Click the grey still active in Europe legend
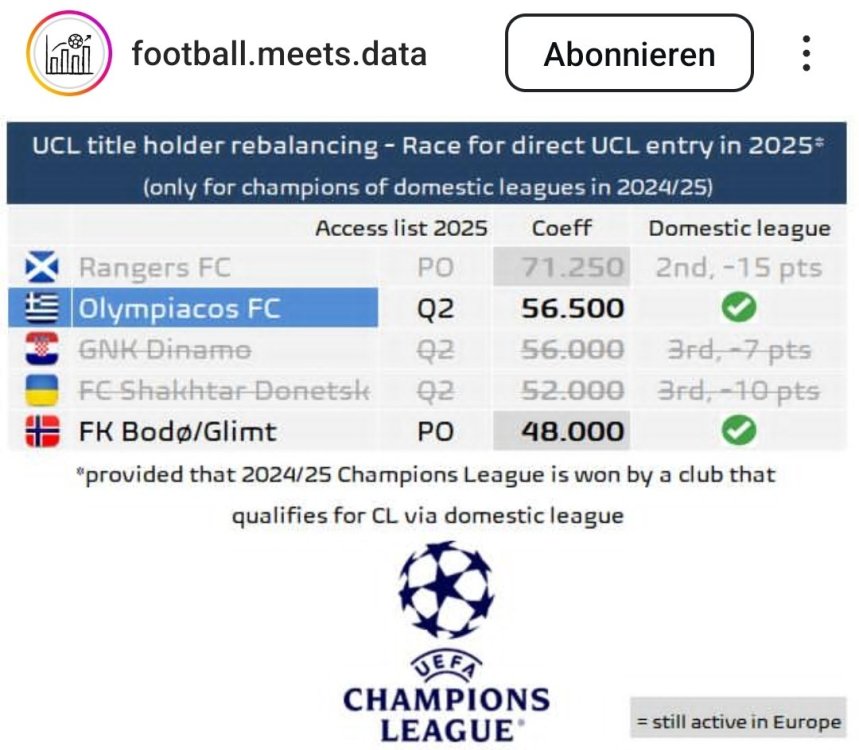This screenshot has width=859, height=750. (738, 720)
